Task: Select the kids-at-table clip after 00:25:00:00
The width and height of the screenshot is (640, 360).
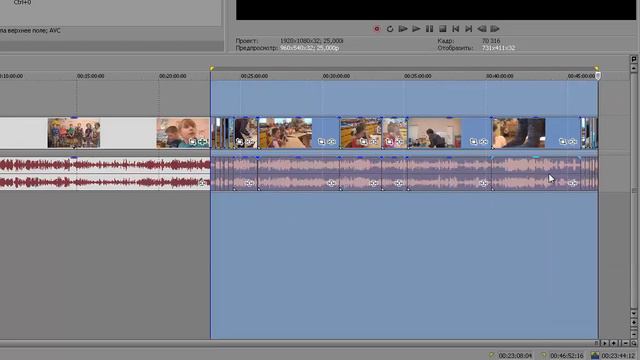Action: pos(285,133)
